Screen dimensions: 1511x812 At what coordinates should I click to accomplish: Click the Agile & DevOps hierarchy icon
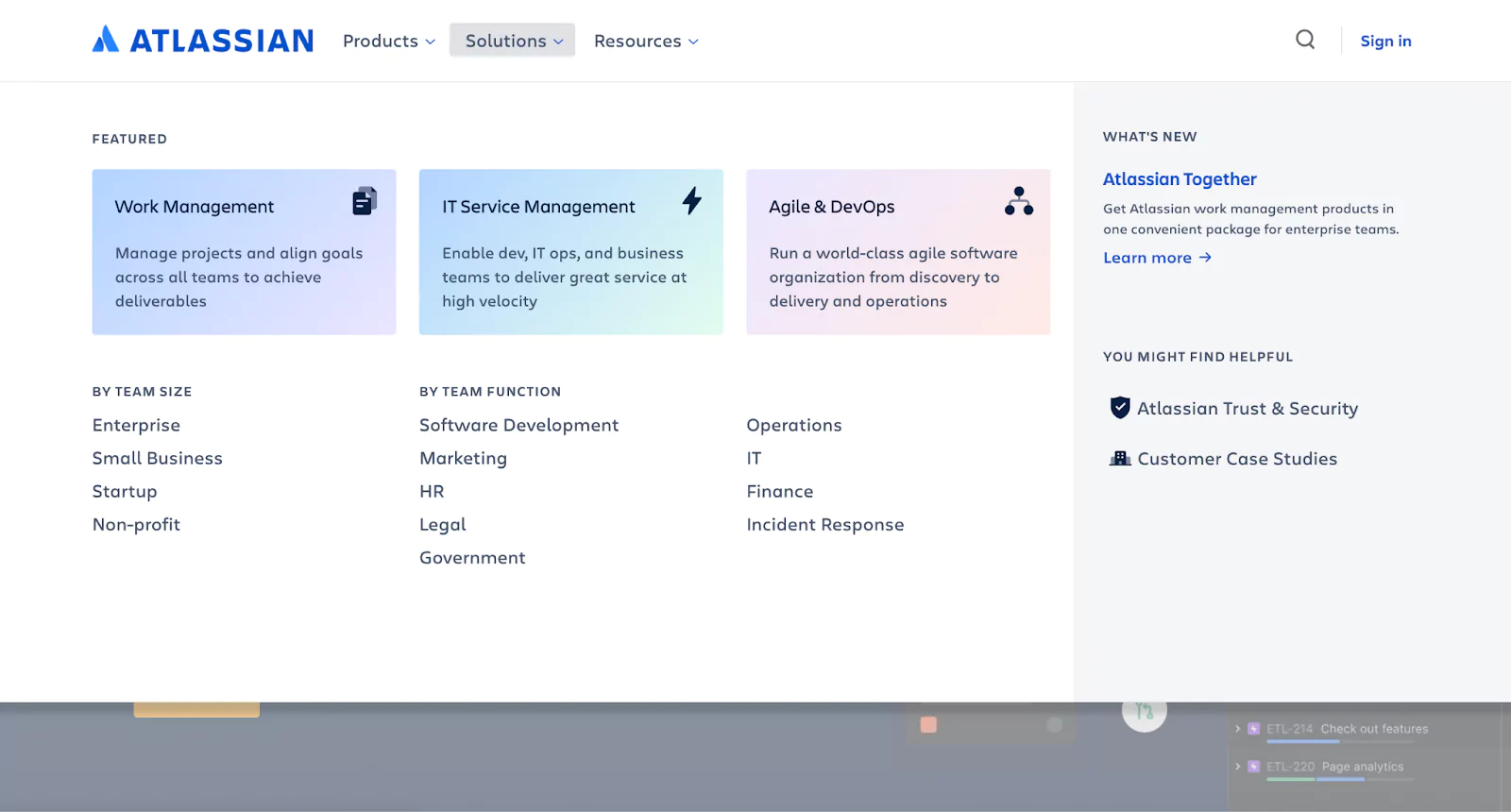click(1019, 201)
